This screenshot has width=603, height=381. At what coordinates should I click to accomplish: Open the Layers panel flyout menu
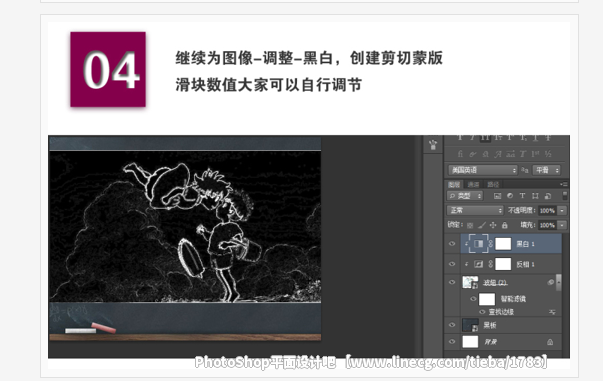[564, 185]
